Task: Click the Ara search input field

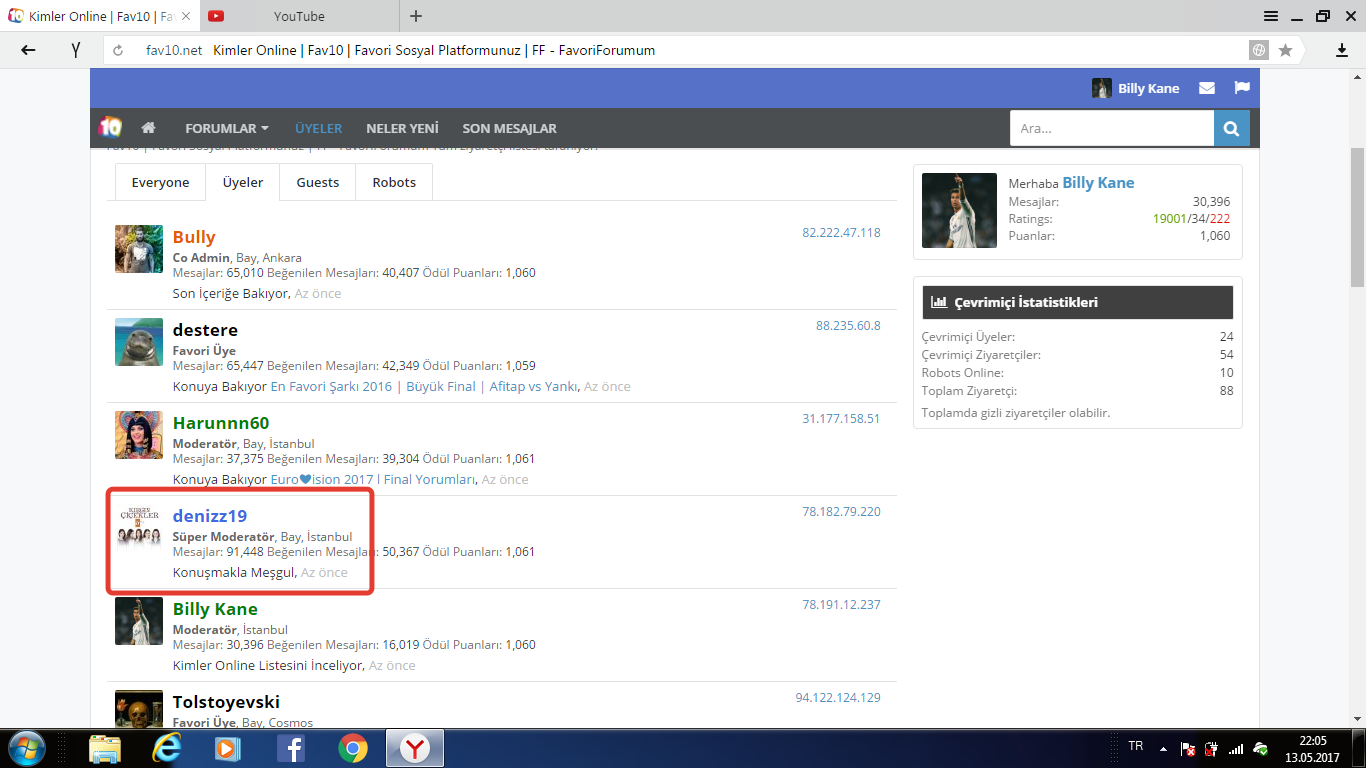Action: pos(1111,128)
